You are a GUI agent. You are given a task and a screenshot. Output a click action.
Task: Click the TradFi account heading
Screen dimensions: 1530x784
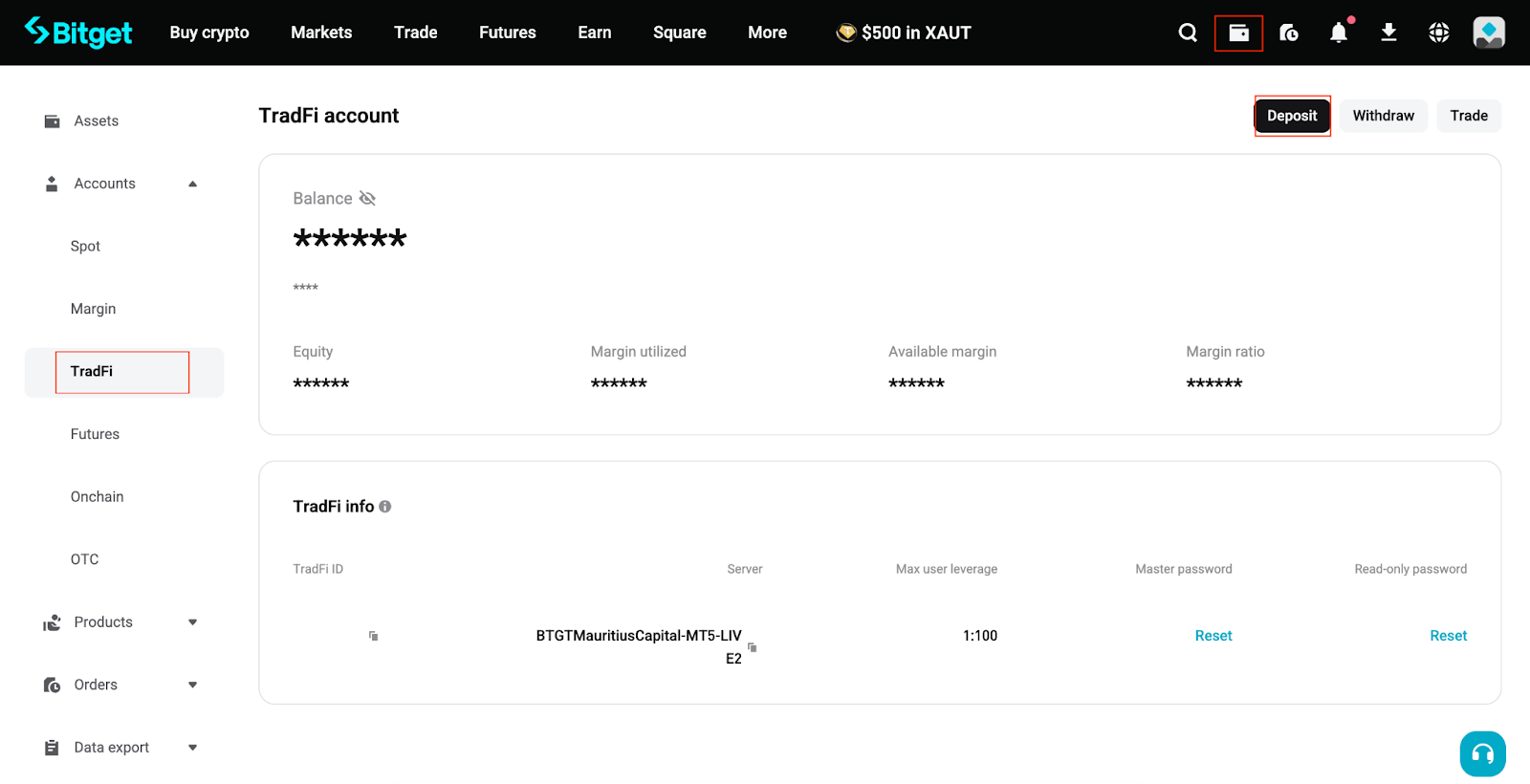(329, 116)
